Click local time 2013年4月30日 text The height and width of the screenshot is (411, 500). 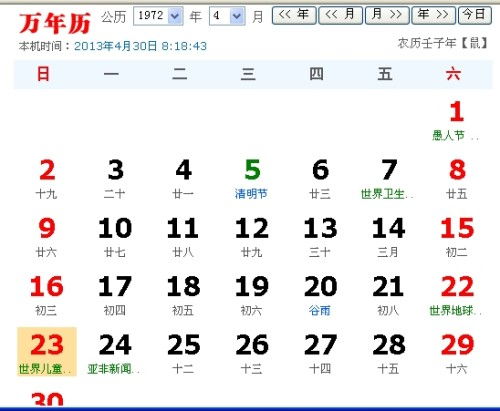click(x=140, y=46)
